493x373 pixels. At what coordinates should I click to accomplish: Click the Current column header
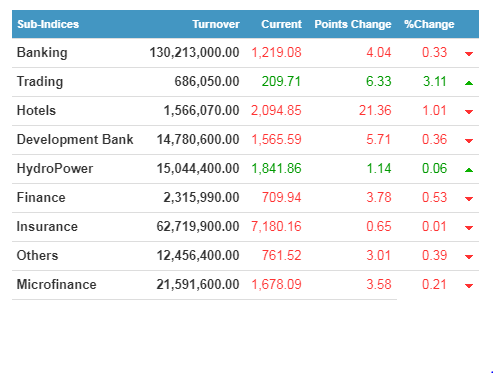pyautogui.click(x=281, y=24)
